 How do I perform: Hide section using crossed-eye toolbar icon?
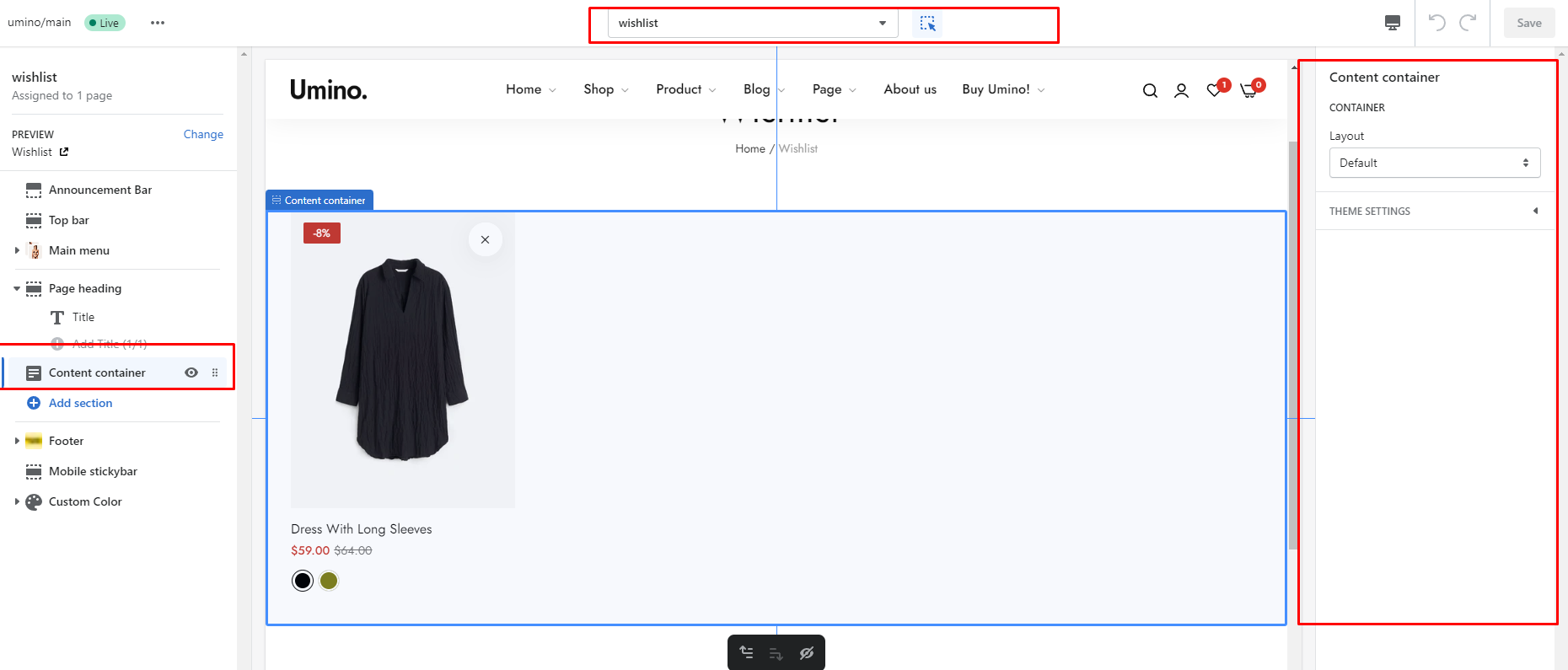point(807,653)
